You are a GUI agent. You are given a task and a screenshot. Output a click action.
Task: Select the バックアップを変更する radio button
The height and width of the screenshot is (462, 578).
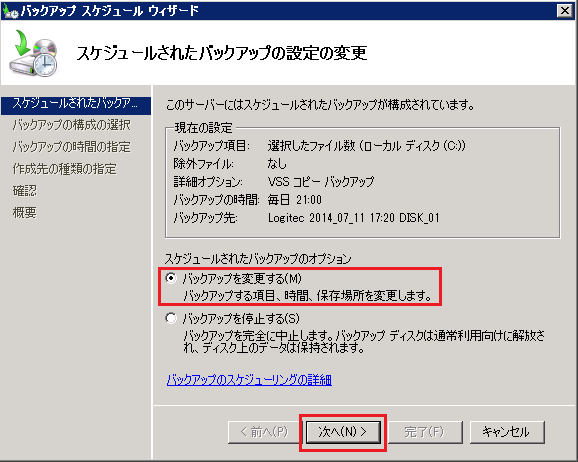coord(171,278)
